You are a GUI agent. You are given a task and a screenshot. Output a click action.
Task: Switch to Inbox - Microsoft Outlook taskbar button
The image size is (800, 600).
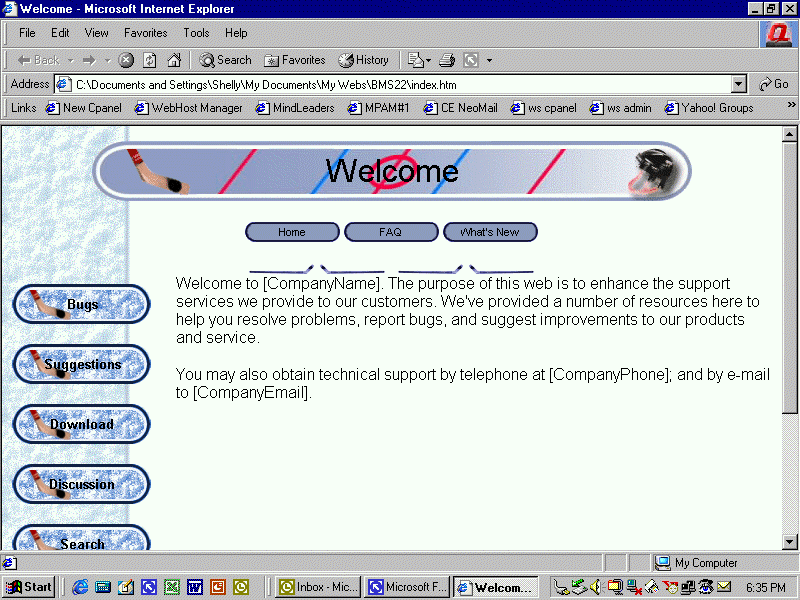(x=318, y=587)
